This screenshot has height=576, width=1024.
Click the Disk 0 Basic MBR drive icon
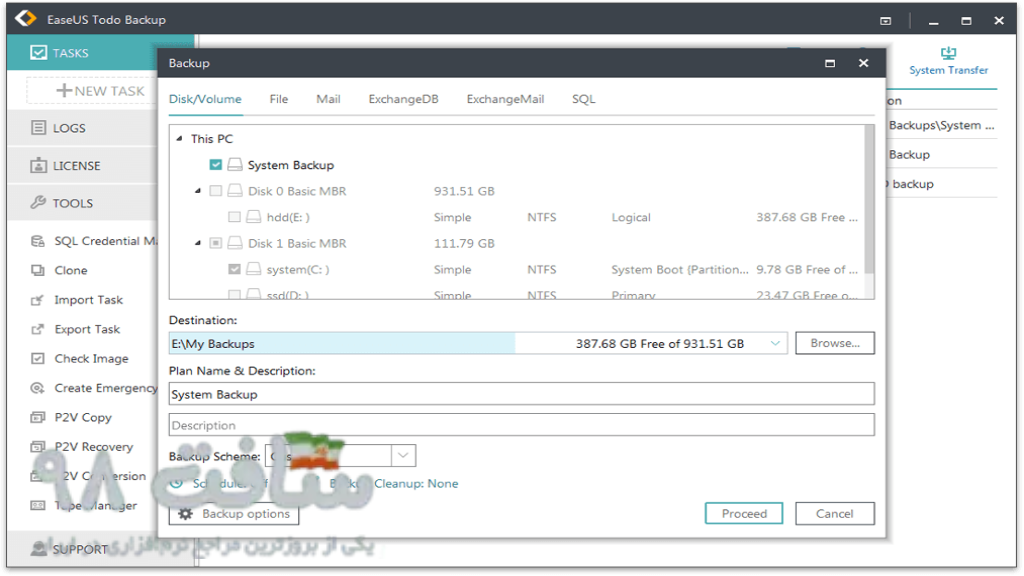(235, 191)
